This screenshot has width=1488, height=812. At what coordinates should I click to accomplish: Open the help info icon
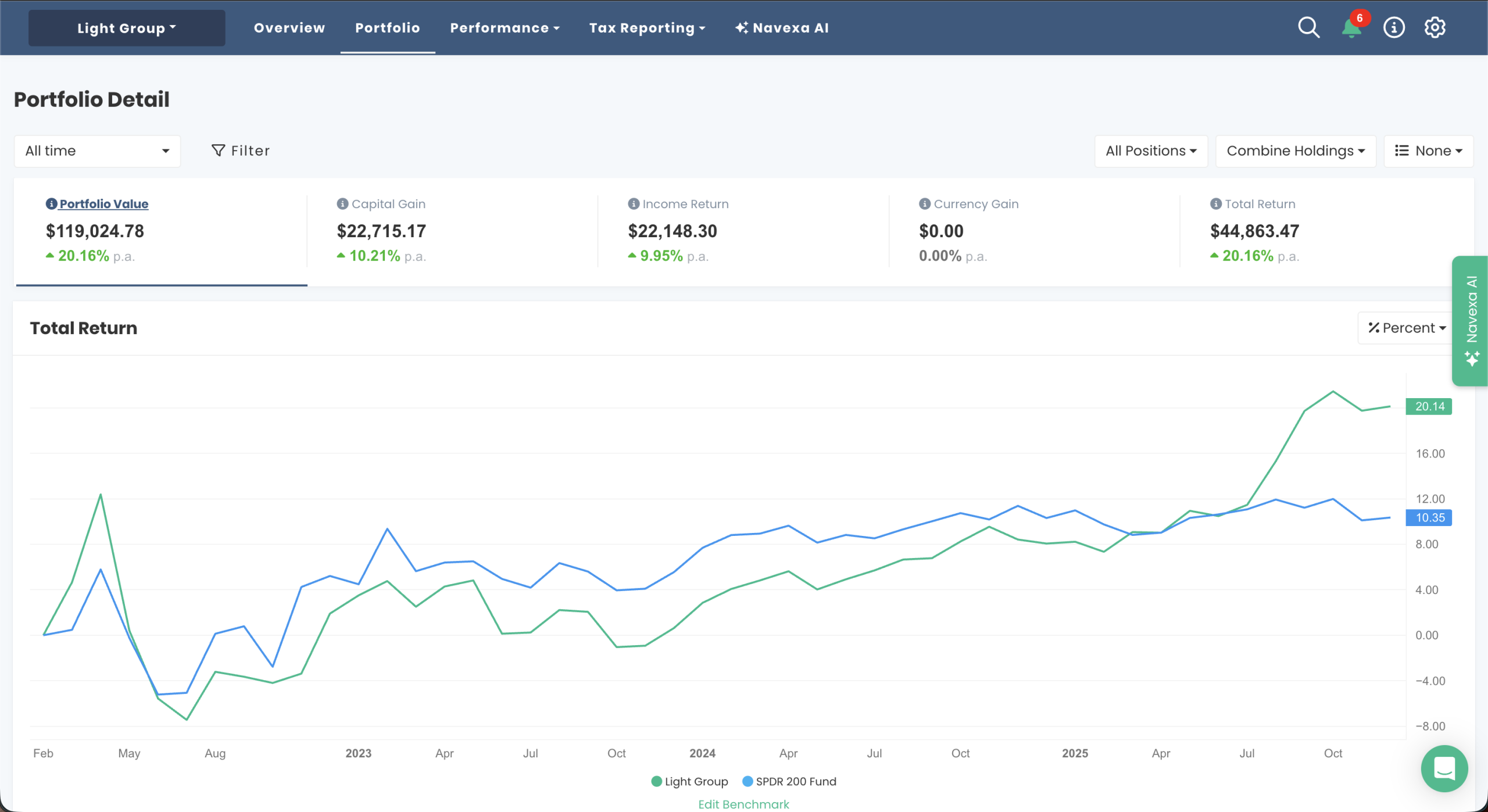click(x=1393, y=27)
